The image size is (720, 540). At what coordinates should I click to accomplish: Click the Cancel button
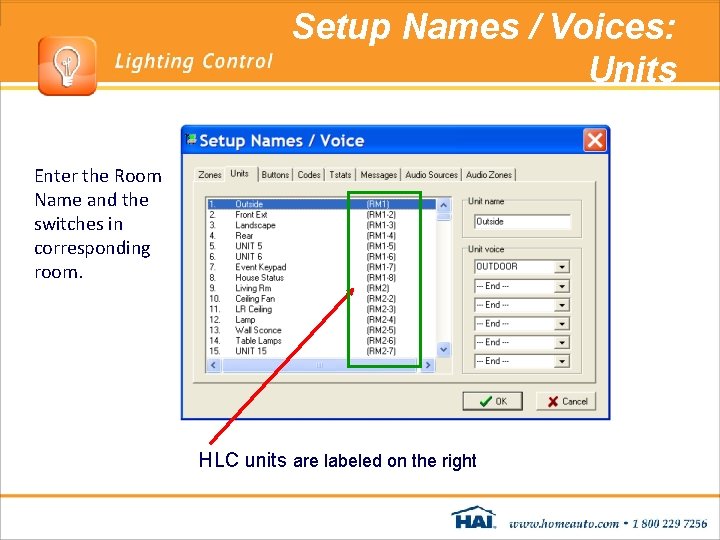pos(566,401)
